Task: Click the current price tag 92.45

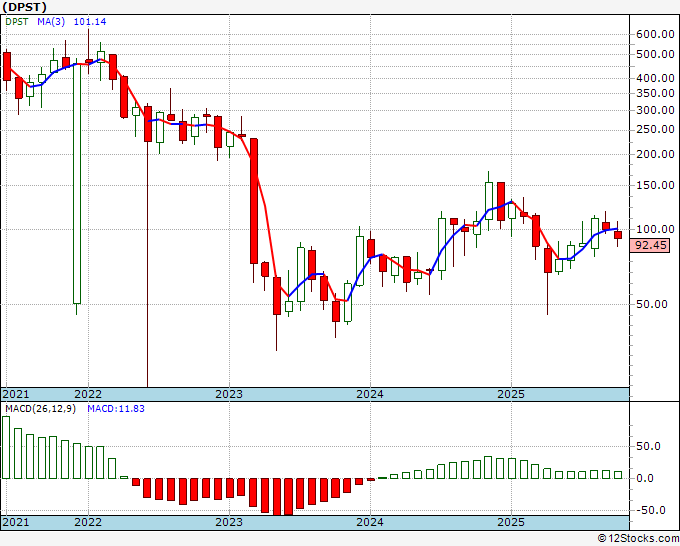Action: (x=651, y=245)
